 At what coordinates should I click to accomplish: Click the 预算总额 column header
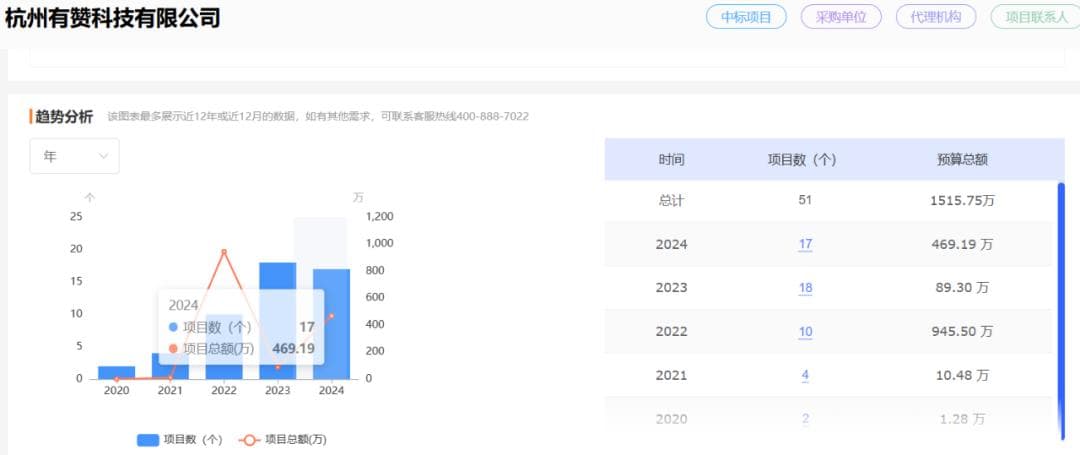(x=962, y=159)
